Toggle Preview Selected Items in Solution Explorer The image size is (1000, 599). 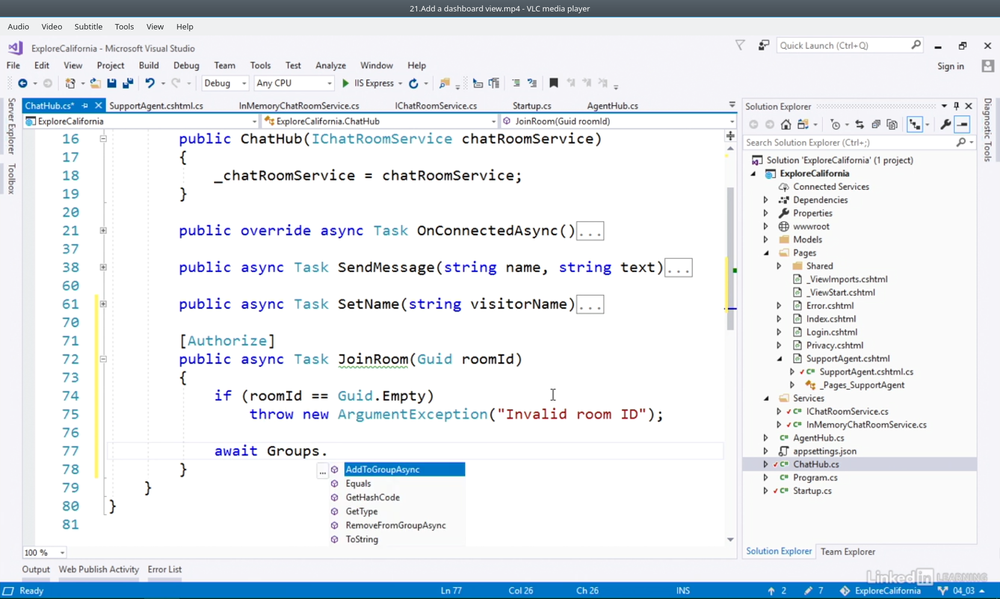[x=962, y=124]
